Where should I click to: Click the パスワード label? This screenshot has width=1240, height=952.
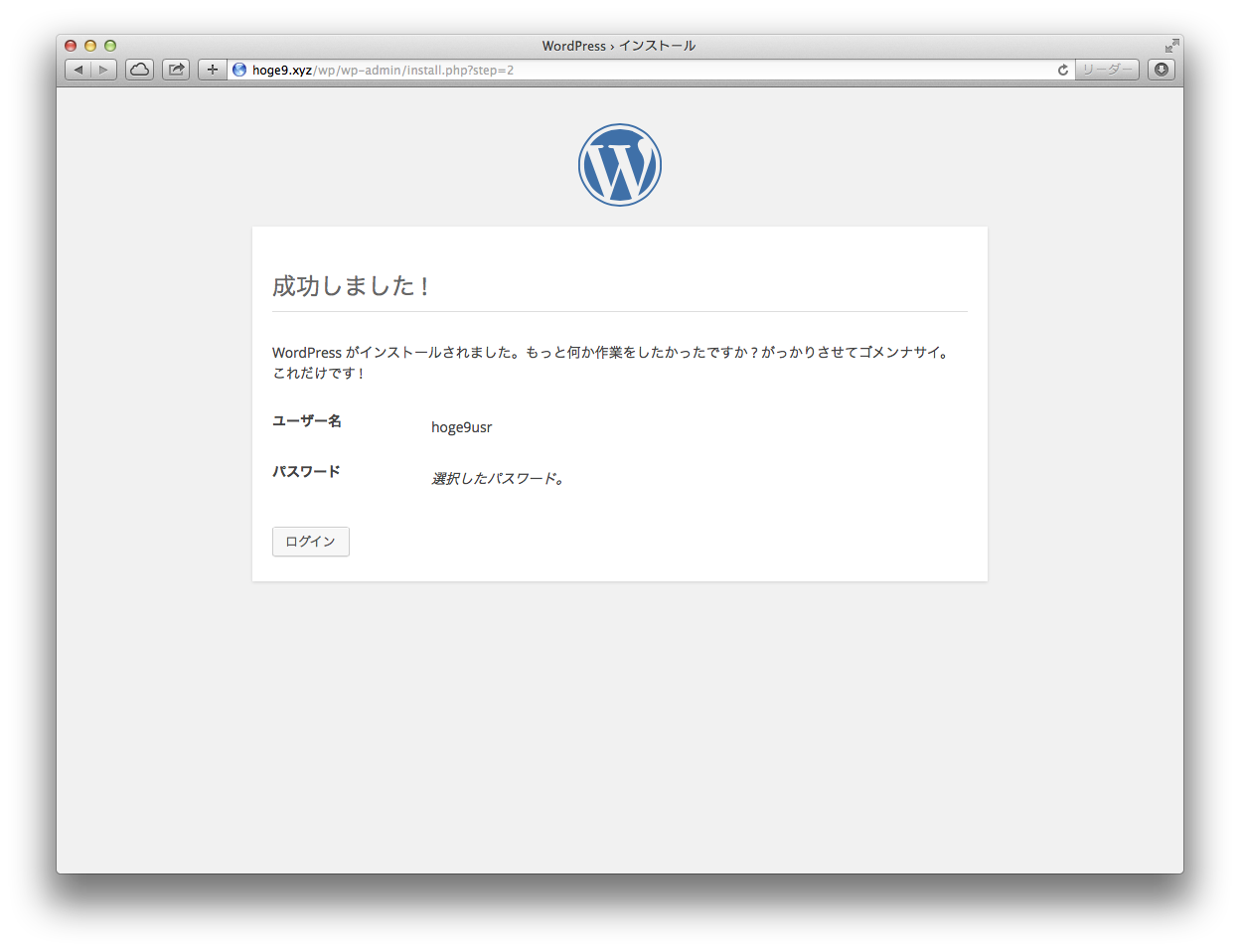pyautogui.click(x=306, y=471)
